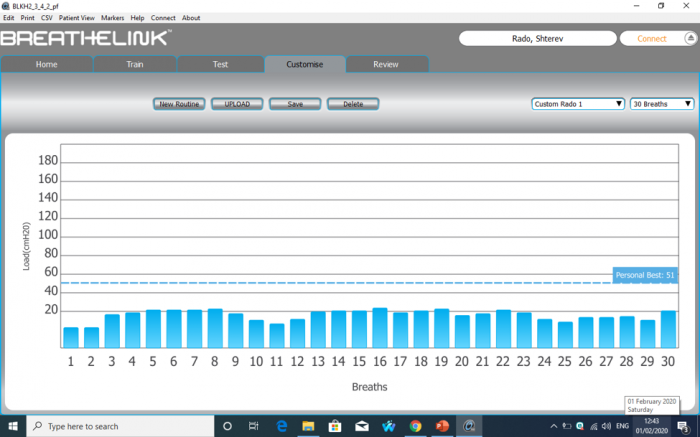The width and height of the screenshot is (700, 437).
Task: Click the UPLOAD button
Action: click(x=237, y=104)
